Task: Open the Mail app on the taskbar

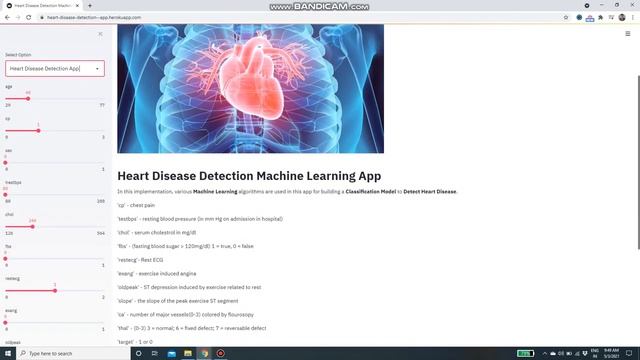Action: tap(171, 353)
